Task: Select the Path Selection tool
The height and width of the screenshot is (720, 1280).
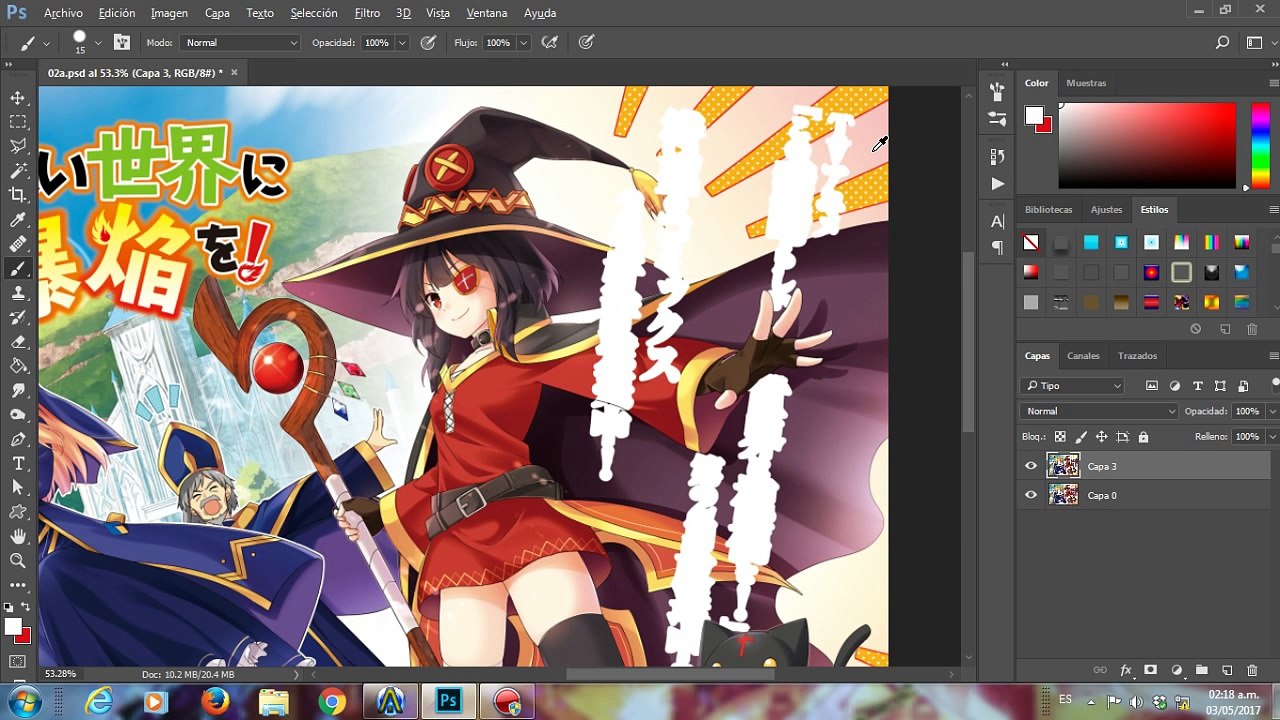Action: pos(18,488)
